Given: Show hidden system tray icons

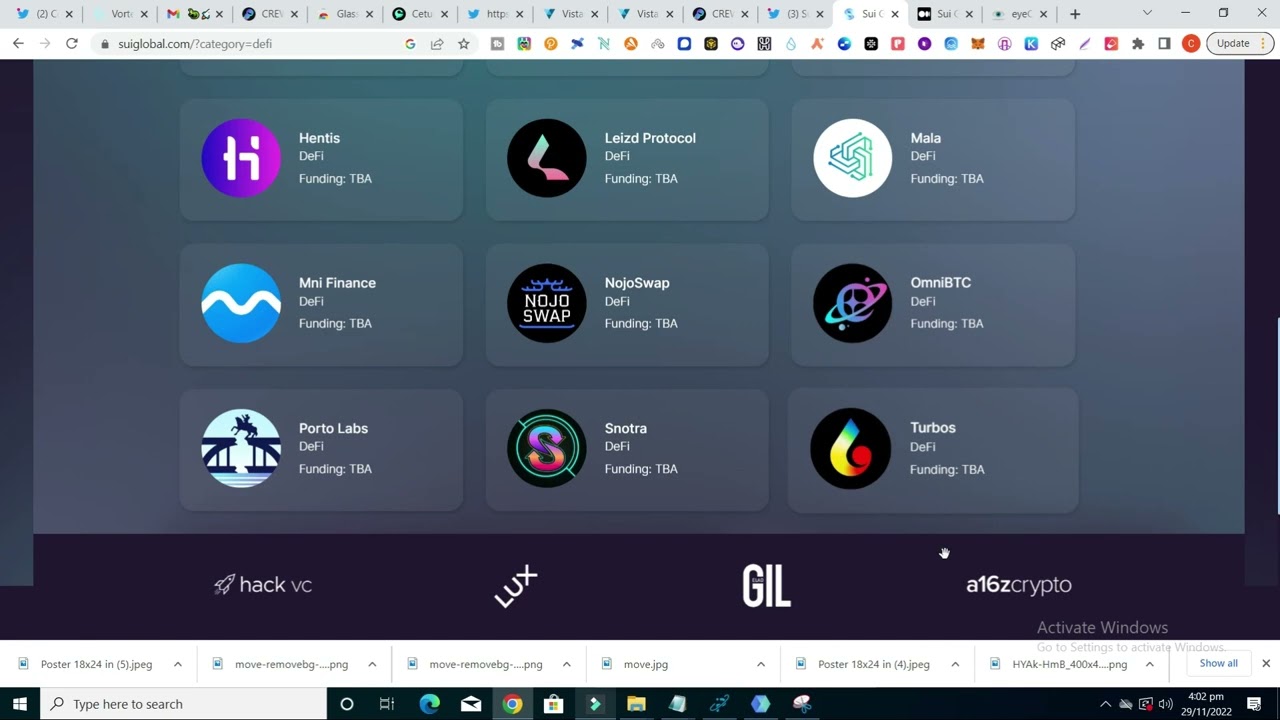Looking at the screenshot, I should point(1105,704).
